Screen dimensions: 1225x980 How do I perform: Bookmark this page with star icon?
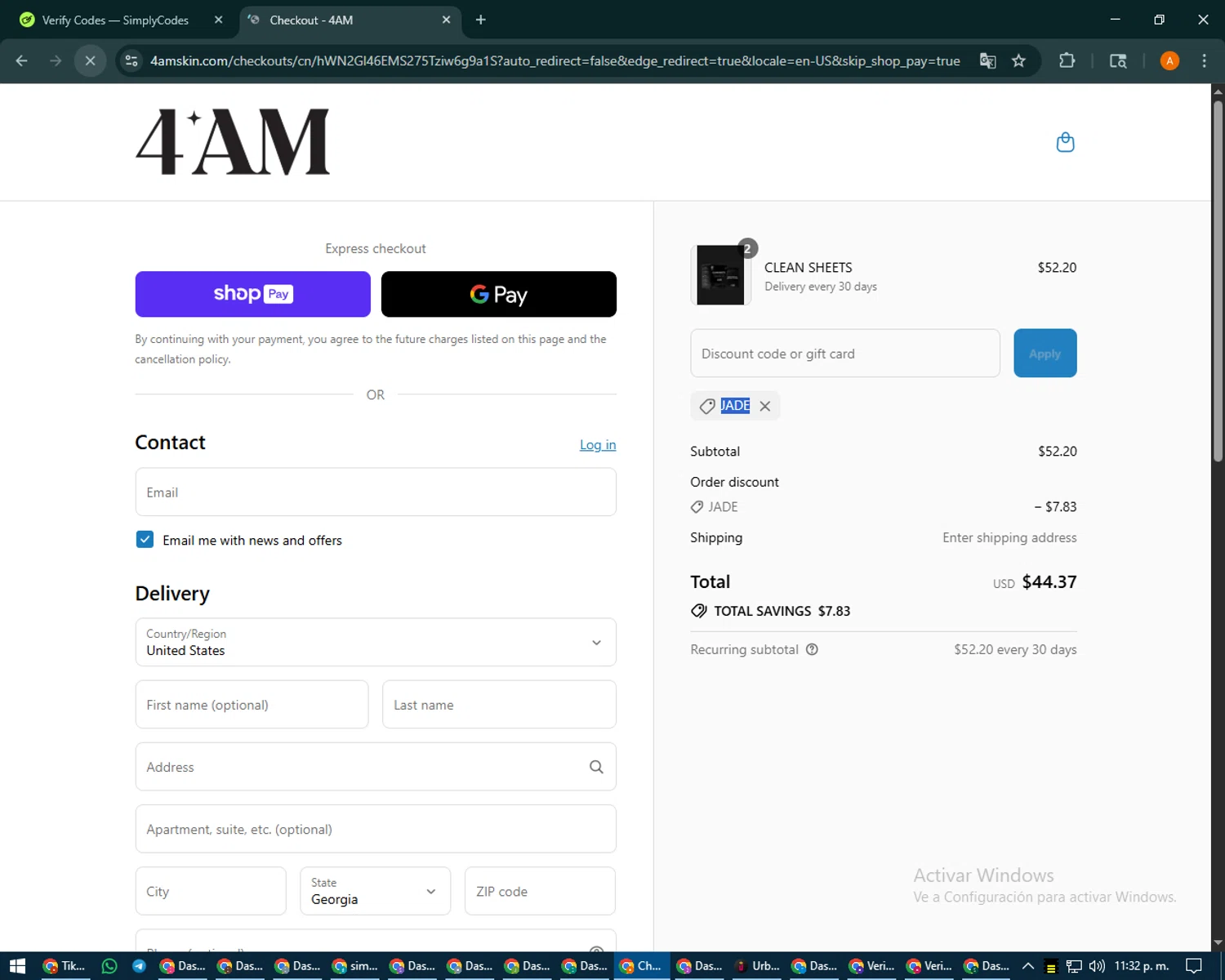coord(1018,60)
